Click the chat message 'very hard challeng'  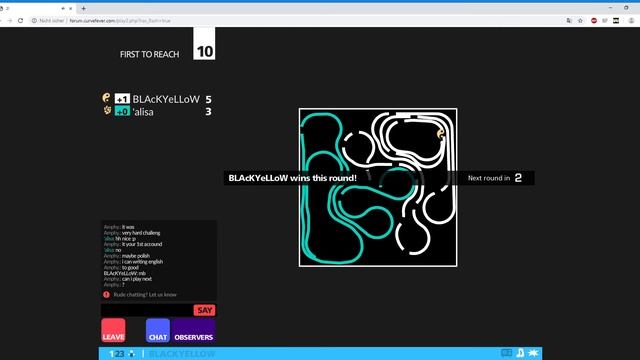[141, 233]
